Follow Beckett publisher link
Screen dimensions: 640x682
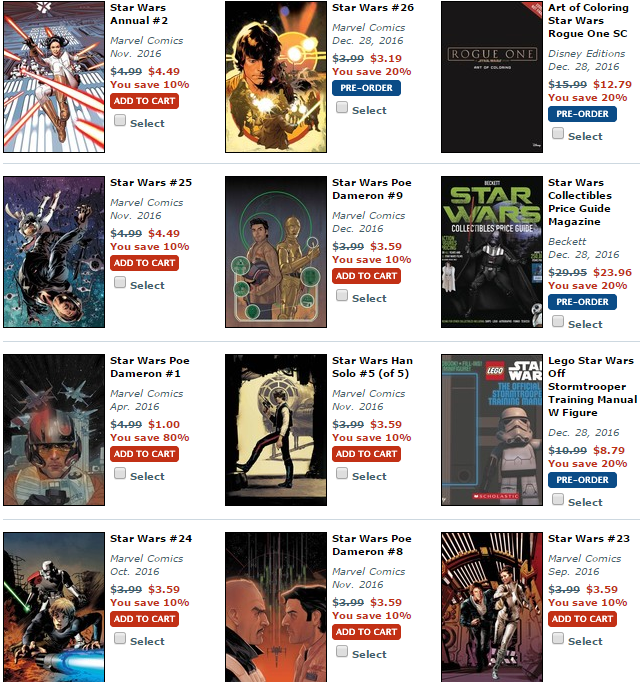pos(567,241)
